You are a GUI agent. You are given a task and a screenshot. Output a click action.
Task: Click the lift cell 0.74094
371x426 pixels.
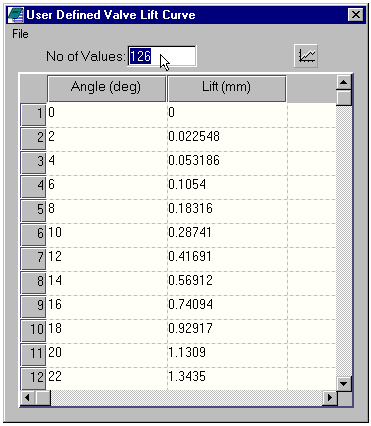[x=227, y=306]
